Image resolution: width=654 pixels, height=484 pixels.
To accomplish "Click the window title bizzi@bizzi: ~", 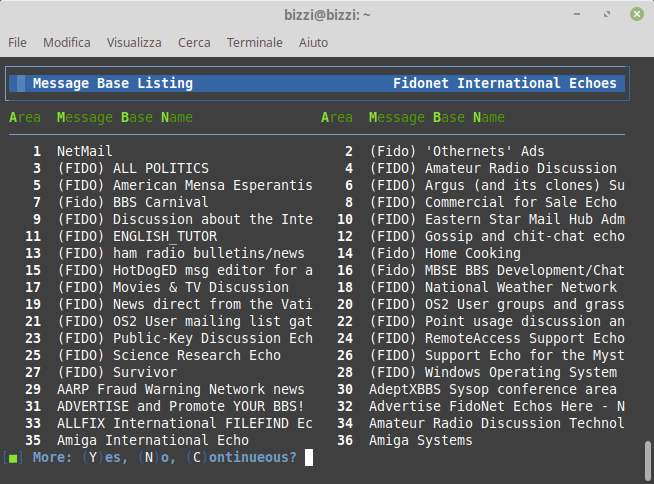I will click(327, 15).
